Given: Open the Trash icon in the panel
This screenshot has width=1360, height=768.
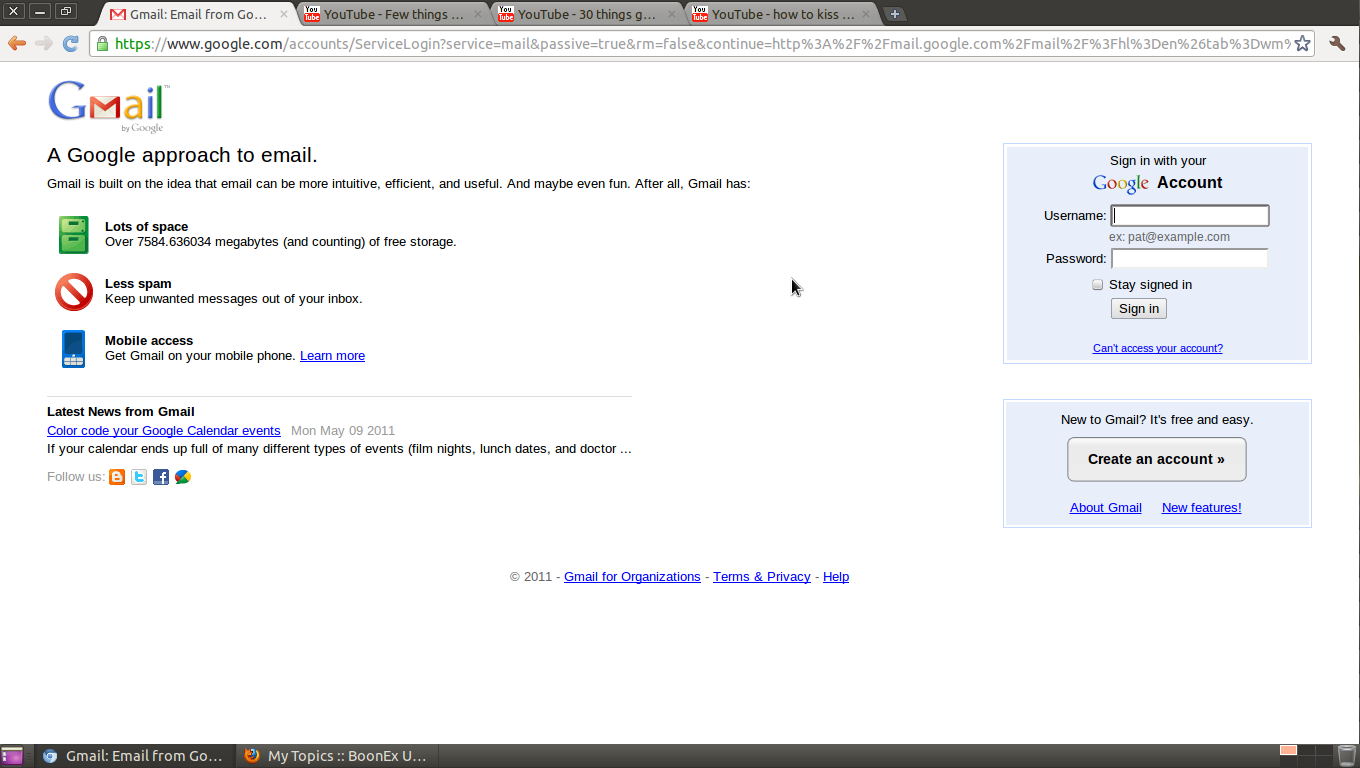Looking at the screenshot, I should pos(1346,756).
